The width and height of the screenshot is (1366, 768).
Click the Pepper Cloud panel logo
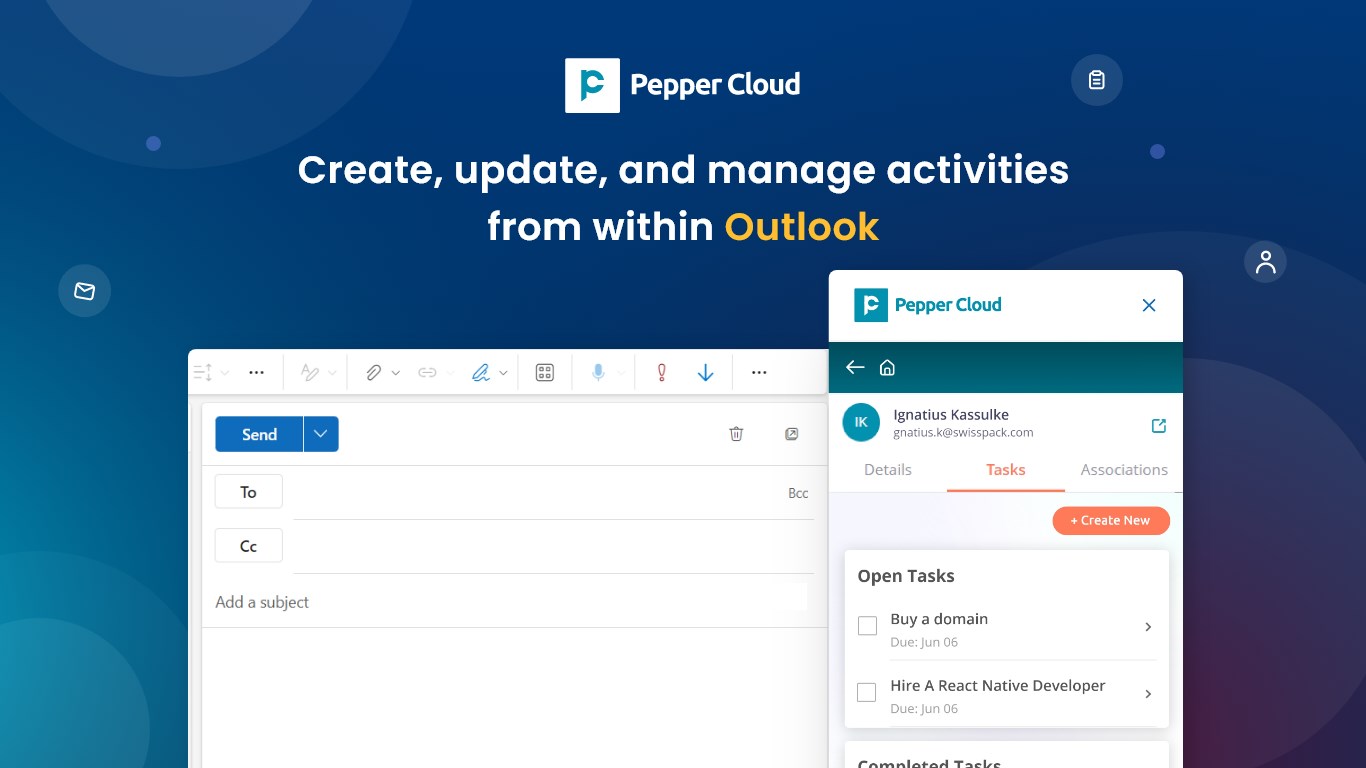tap(928, 305)
